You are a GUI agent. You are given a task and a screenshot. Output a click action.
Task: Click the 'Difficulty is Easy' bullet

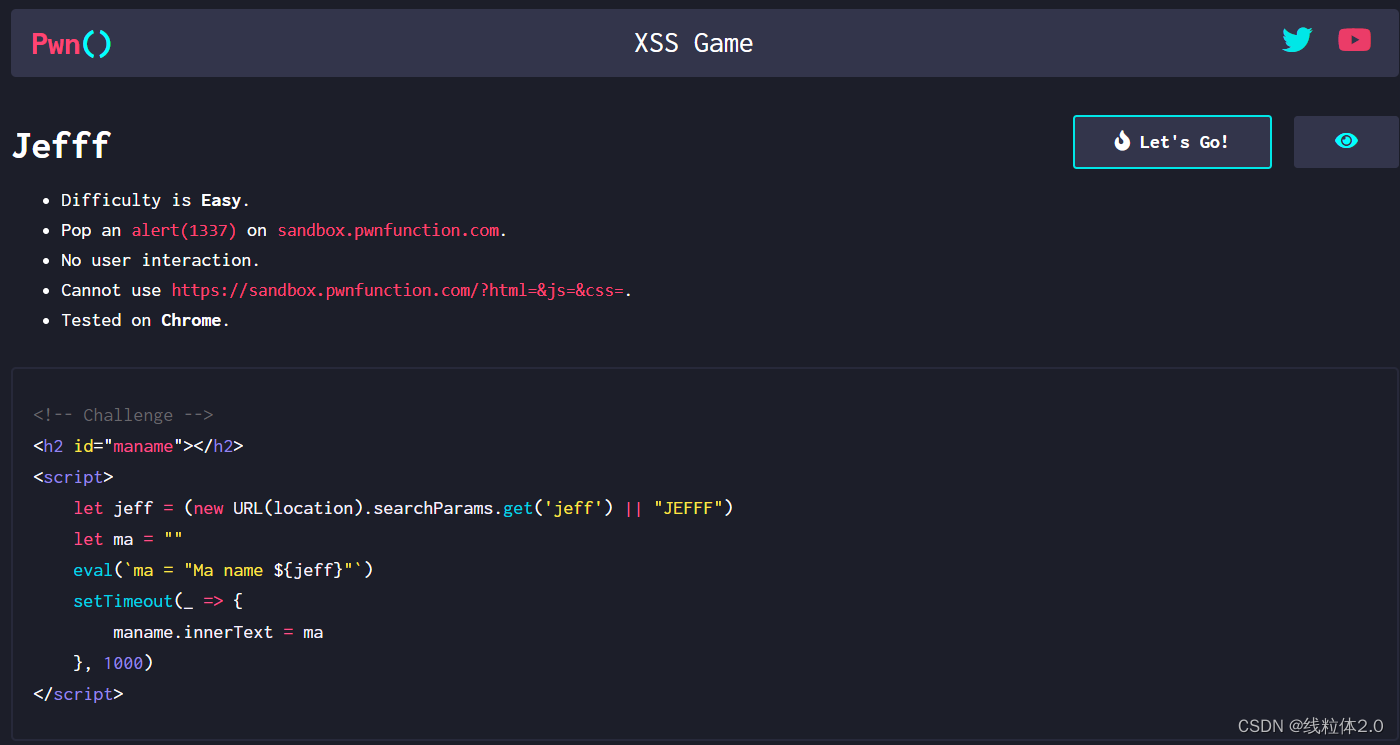(x=155, y=200)
